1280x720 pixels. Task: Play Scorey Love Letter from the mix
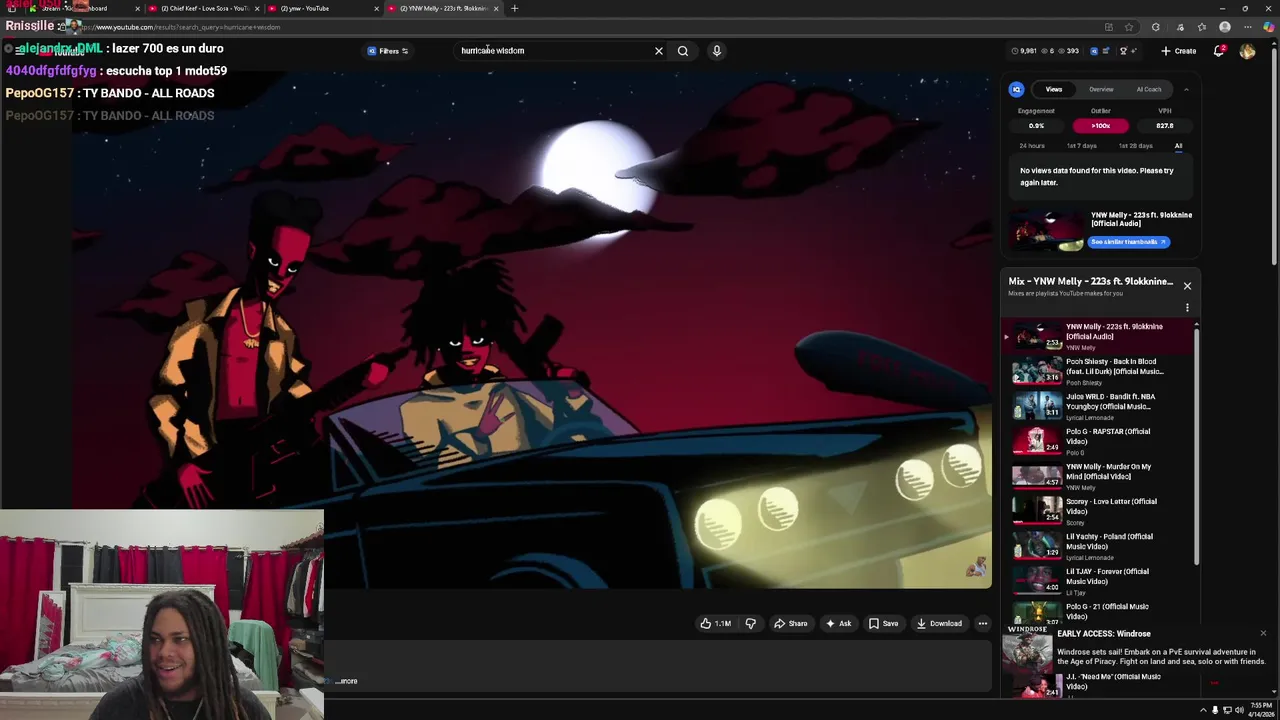(1100, 511)
